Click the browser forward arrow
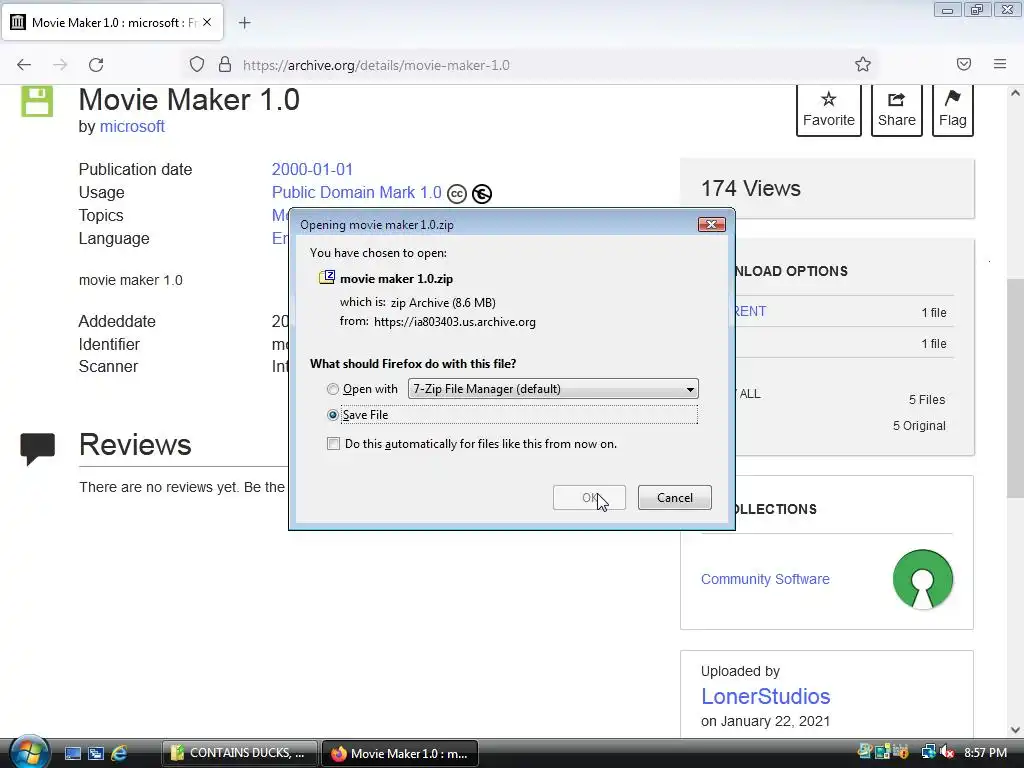Screen dimensions: 1024x768 tap(60, 65)
